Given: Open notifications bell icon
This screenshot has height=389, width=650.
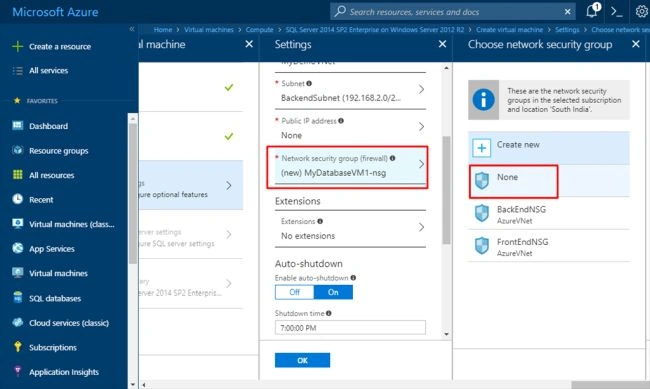Looking at the screenshot, I should (x=592, y=11).
